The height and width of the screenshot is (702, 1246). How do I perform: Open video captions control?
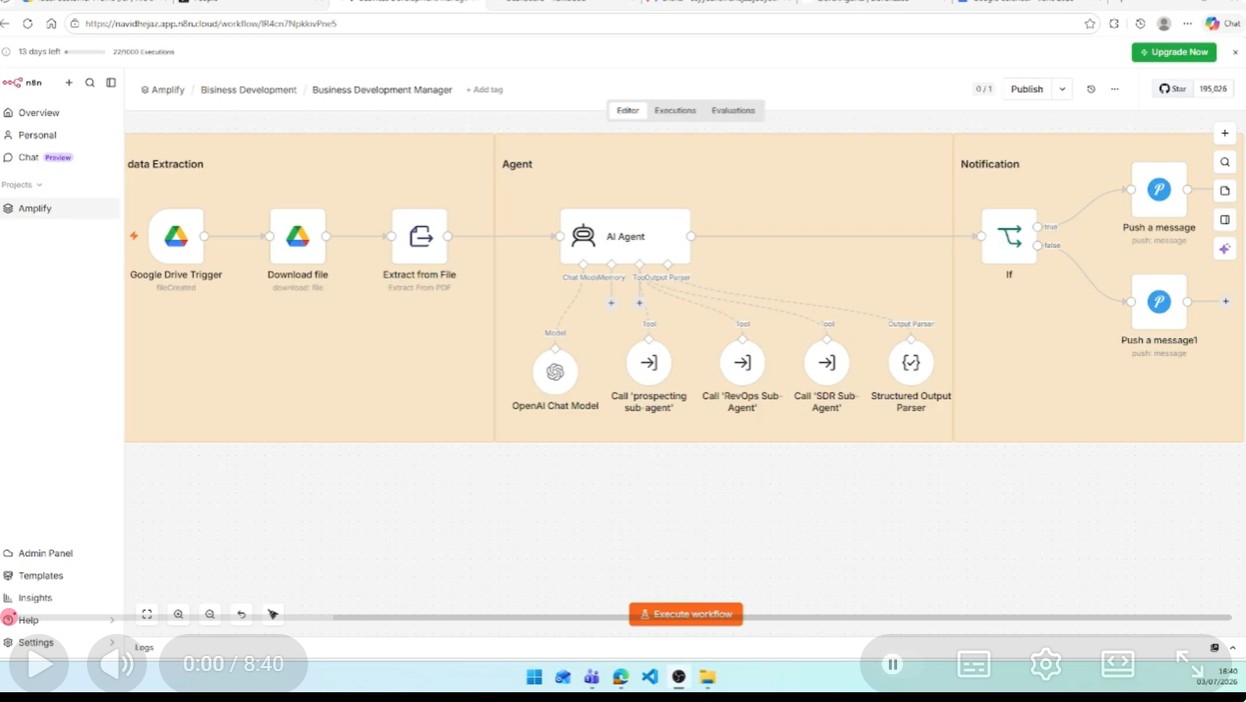(974, 664)
